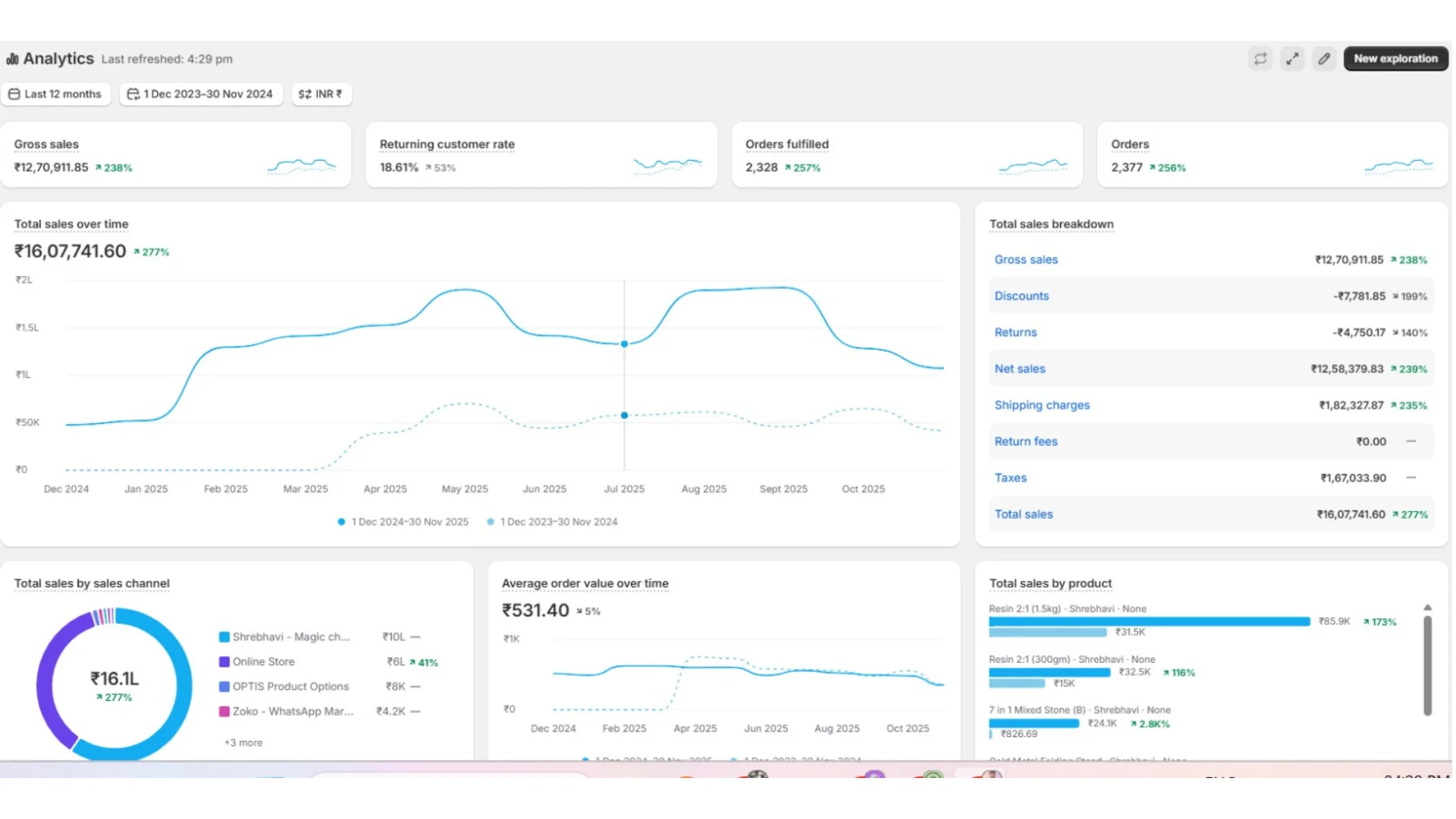Viewport: 1456px width, 819px height.
Task: Open the 1 Dec 2023–30 Nov 2024 comparison dropdown
Action: [200, 94]
